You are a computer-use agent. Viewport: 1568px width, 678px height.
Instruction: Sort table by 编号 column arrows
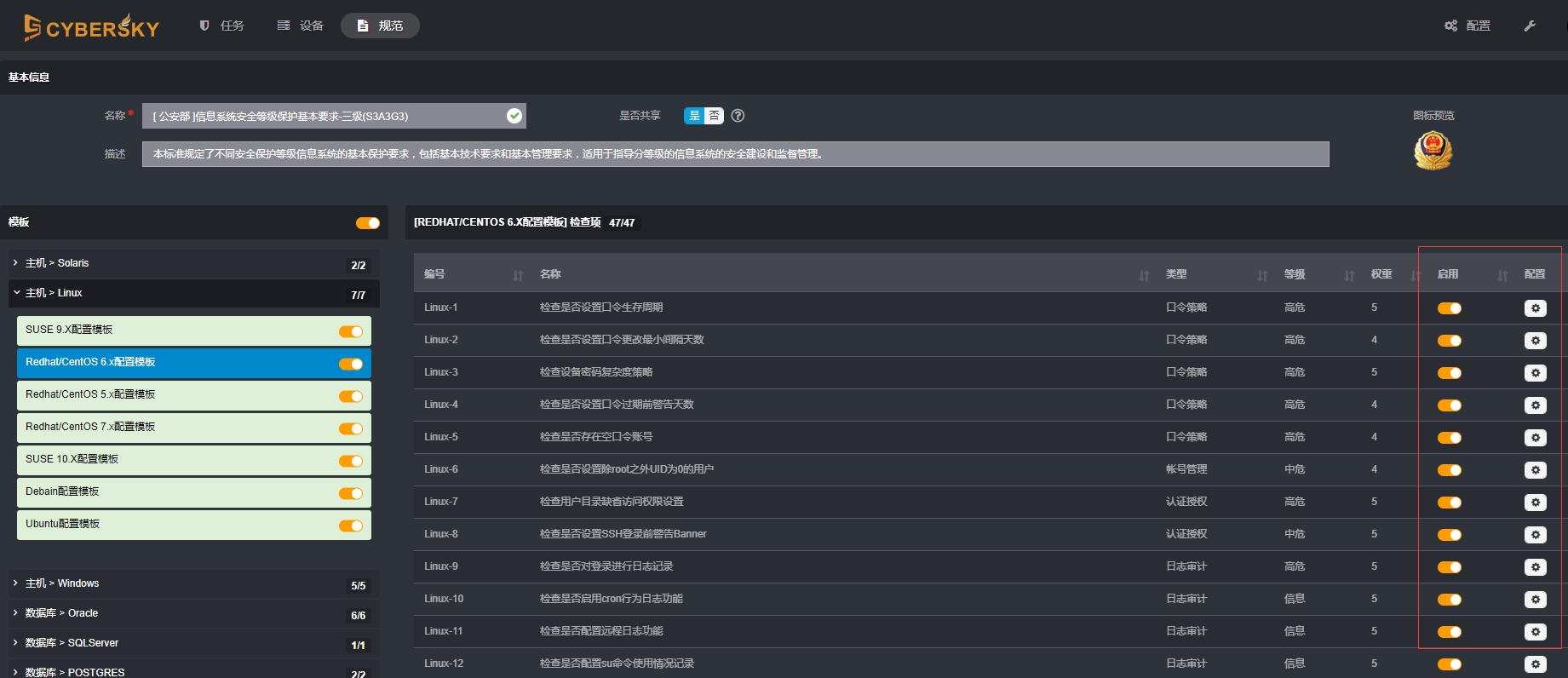point(518,275)
